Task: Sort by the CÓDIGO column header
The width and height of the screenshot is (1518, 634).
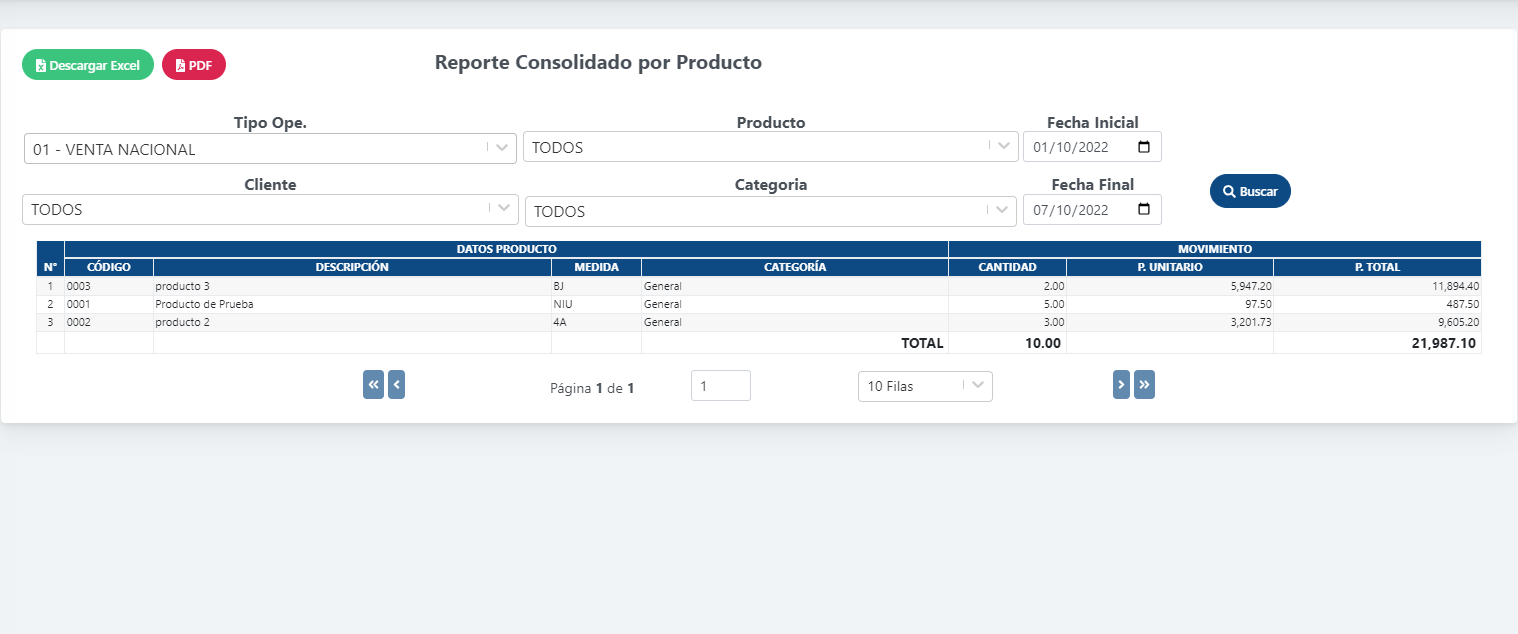Action: point(109,267)
